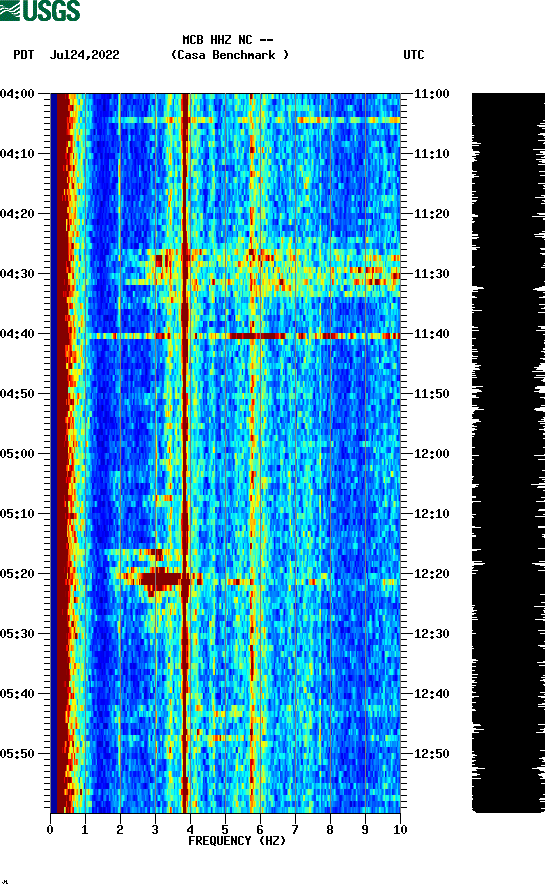Click the '11:30' UTC time label
This screenshot has width=552, height=893.
432,273
